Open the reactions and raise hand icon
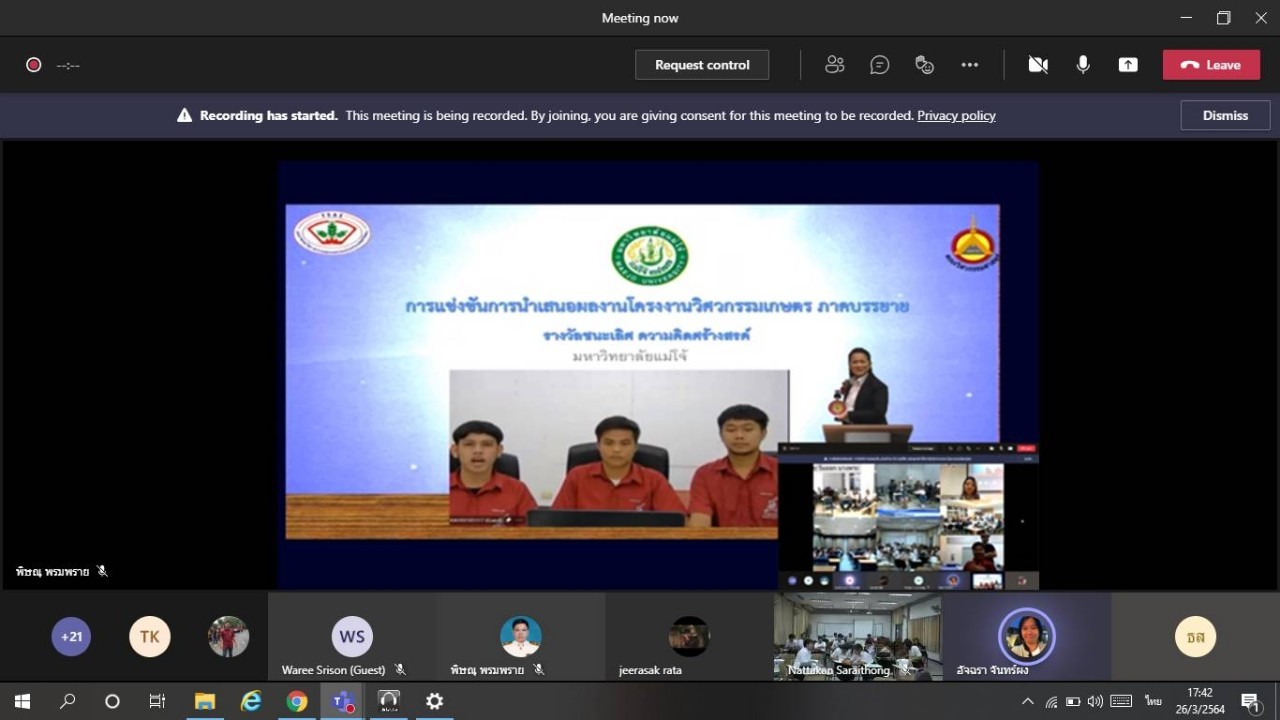This screenshot has height=720, width=1280. tap(924, 65)
